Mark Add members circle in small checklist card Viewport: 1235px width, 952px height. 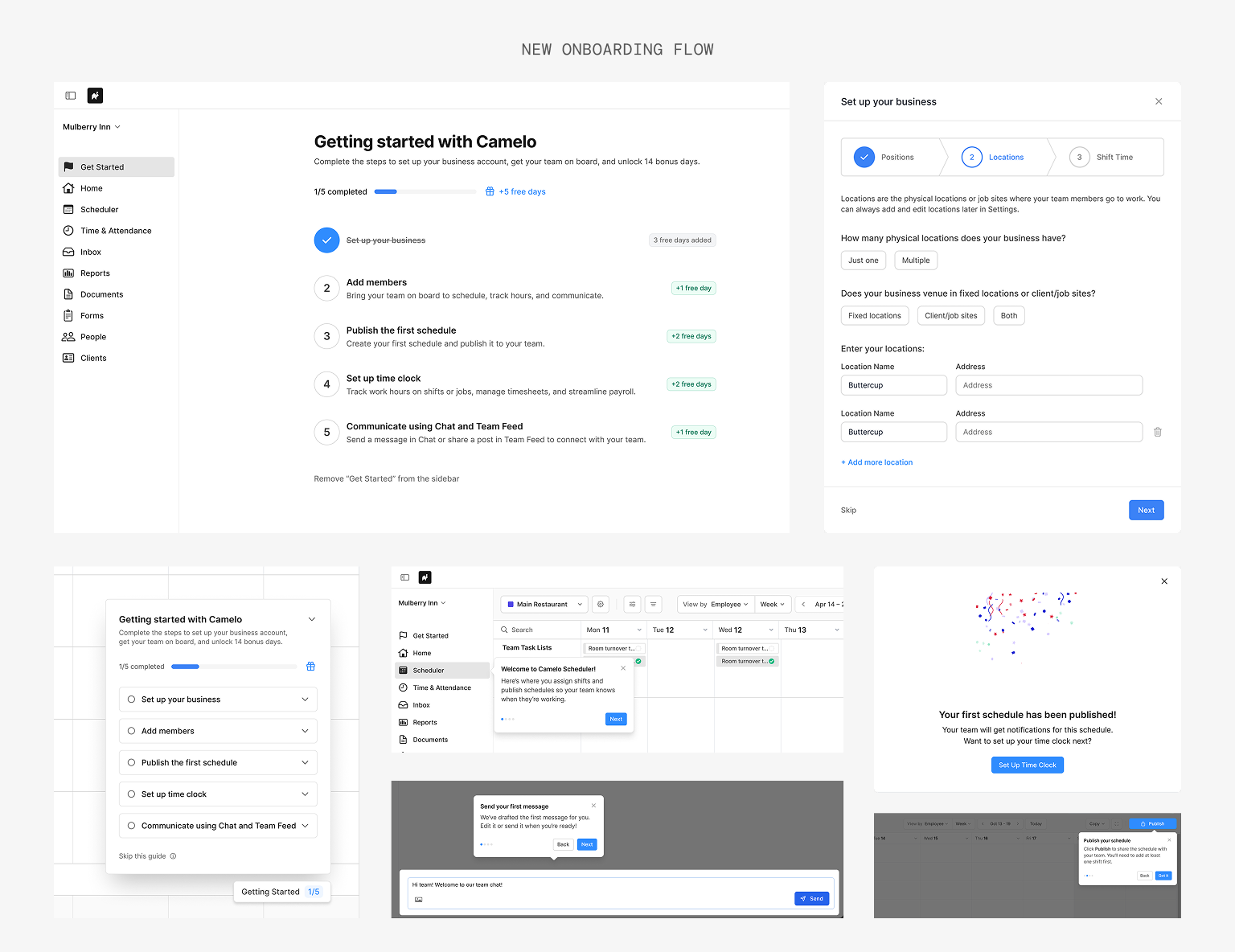pos(131,731)
